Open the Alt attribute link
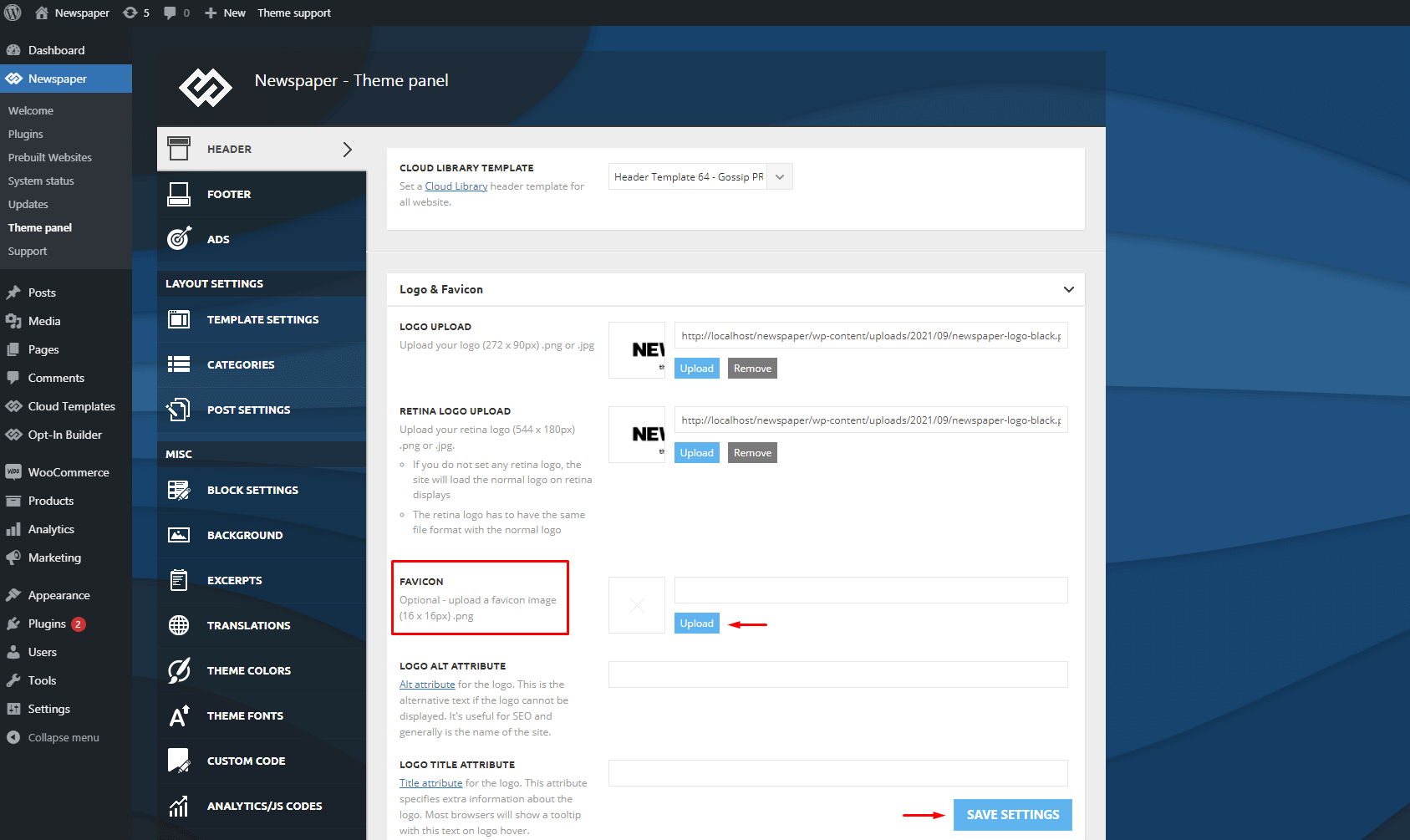 pyautogui.click(x=427, y=685)
